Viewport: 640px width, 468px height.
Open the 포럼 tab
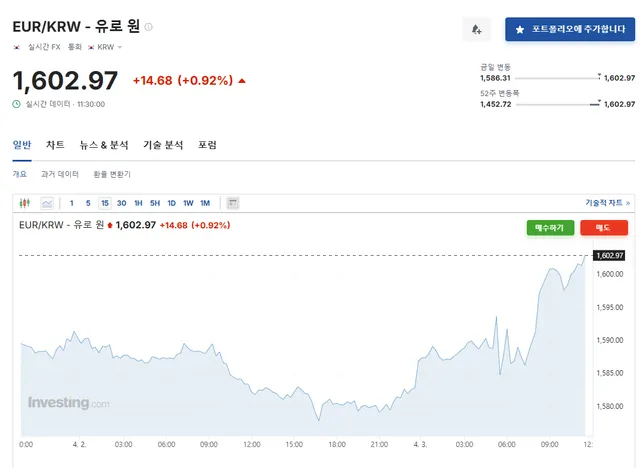207,145
